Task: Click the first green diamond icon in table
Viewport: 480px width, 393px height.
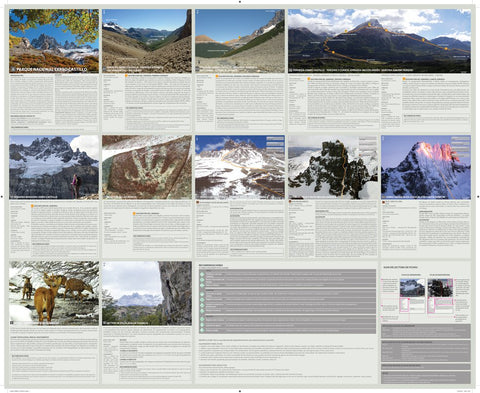Action: [202, 275]
